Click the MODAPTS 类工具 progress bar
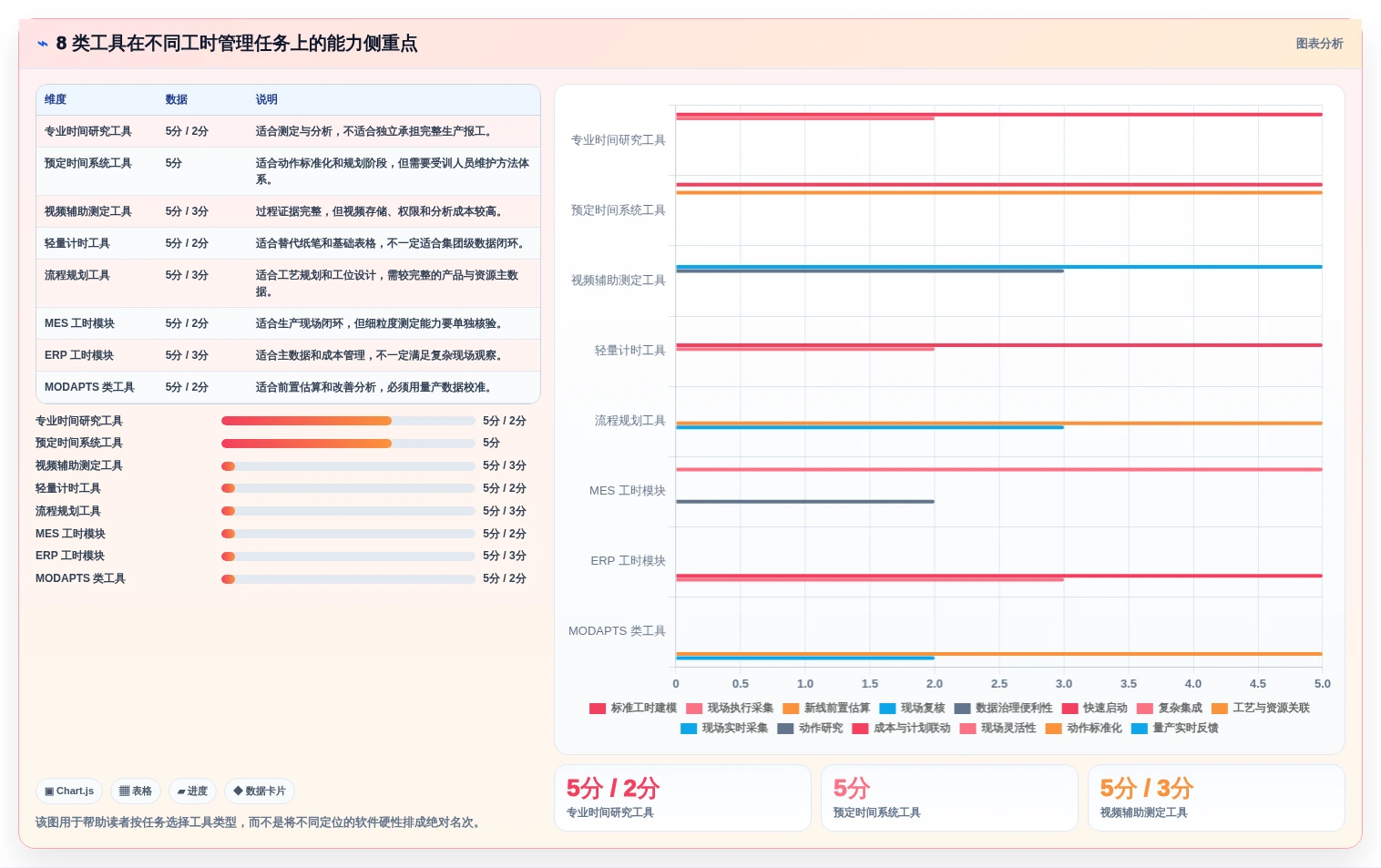The height and width of the screenshot is (868, 1381). point(348,578)
